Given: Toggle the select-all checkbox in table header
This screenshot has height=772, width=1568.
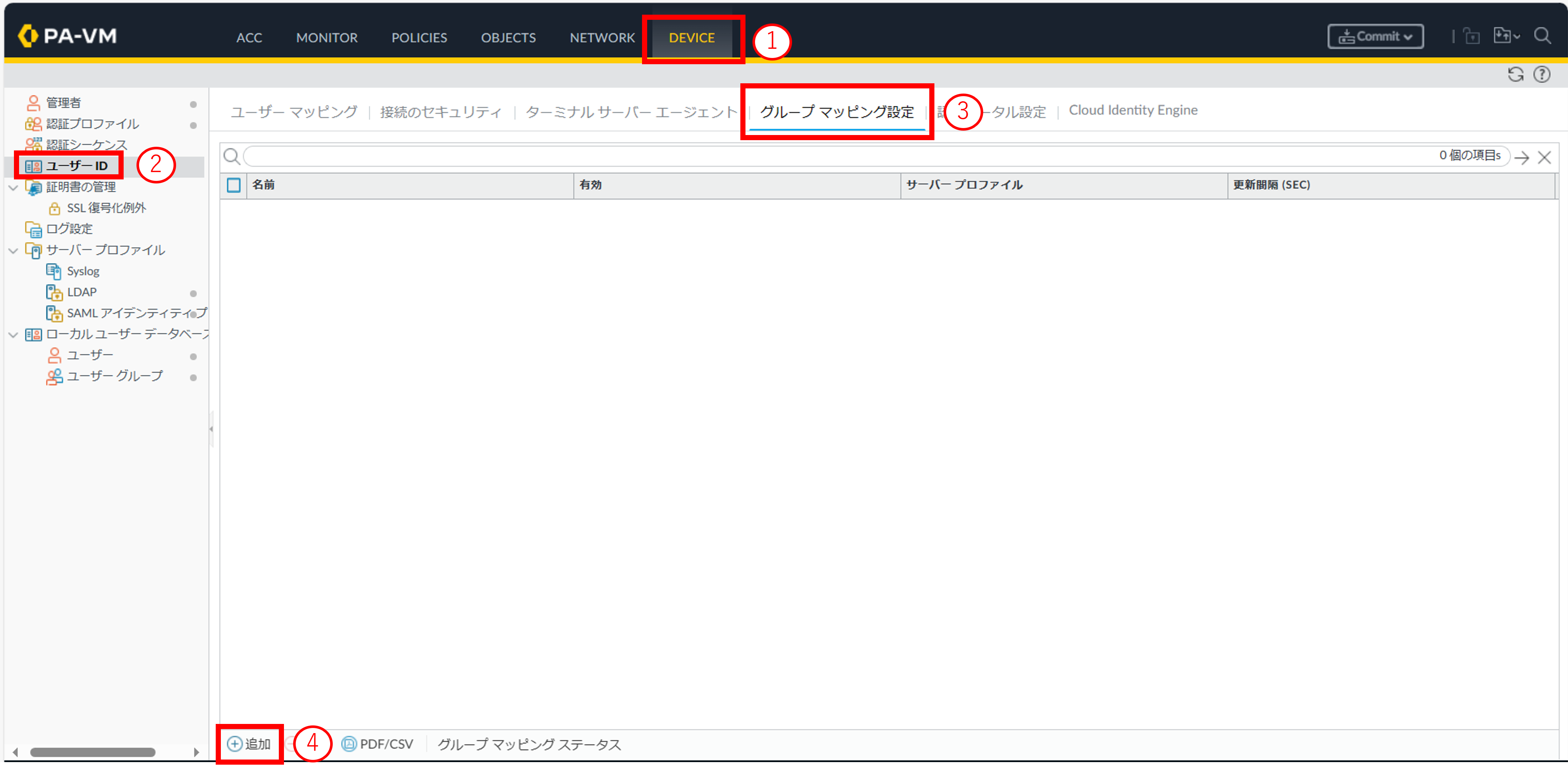Looking at the screenshot, I should click(x=234, y=185).
